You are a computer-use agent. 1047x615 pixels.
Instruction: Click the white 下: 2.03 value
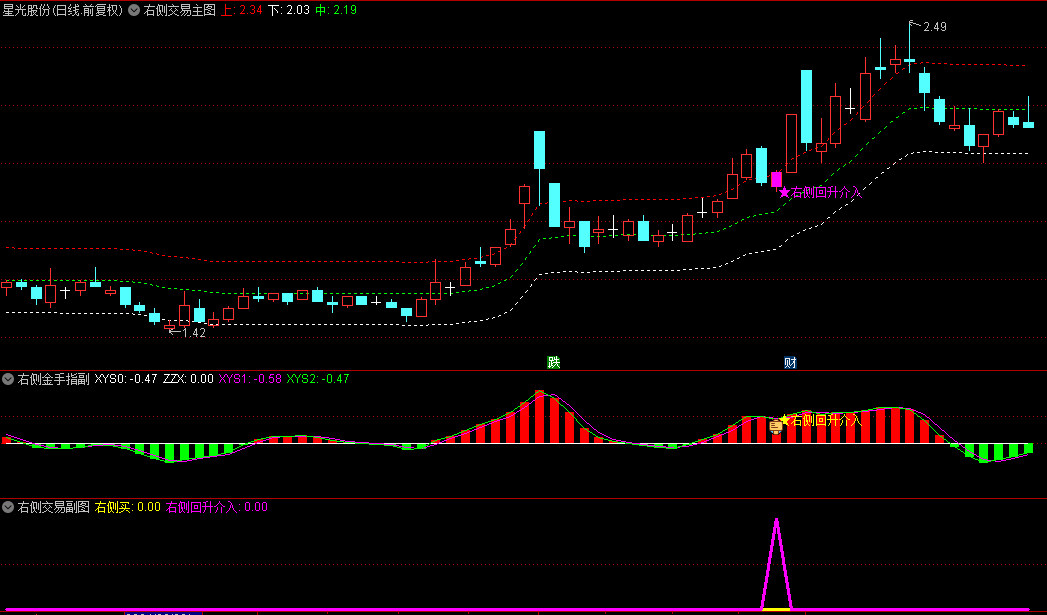(289, 10)
